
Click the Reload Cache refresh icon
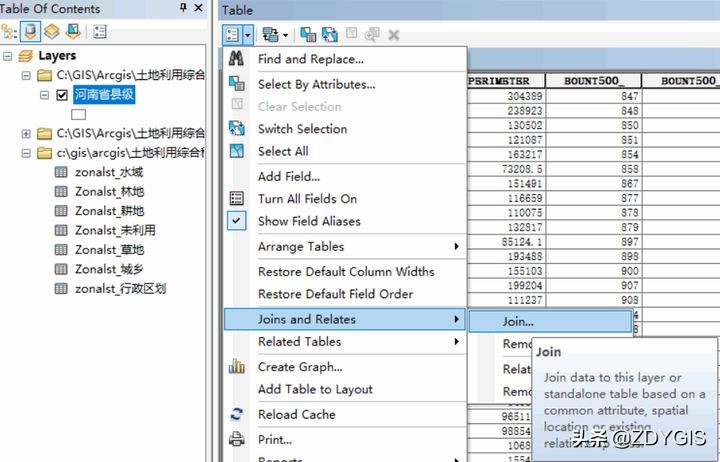(236, 414)
